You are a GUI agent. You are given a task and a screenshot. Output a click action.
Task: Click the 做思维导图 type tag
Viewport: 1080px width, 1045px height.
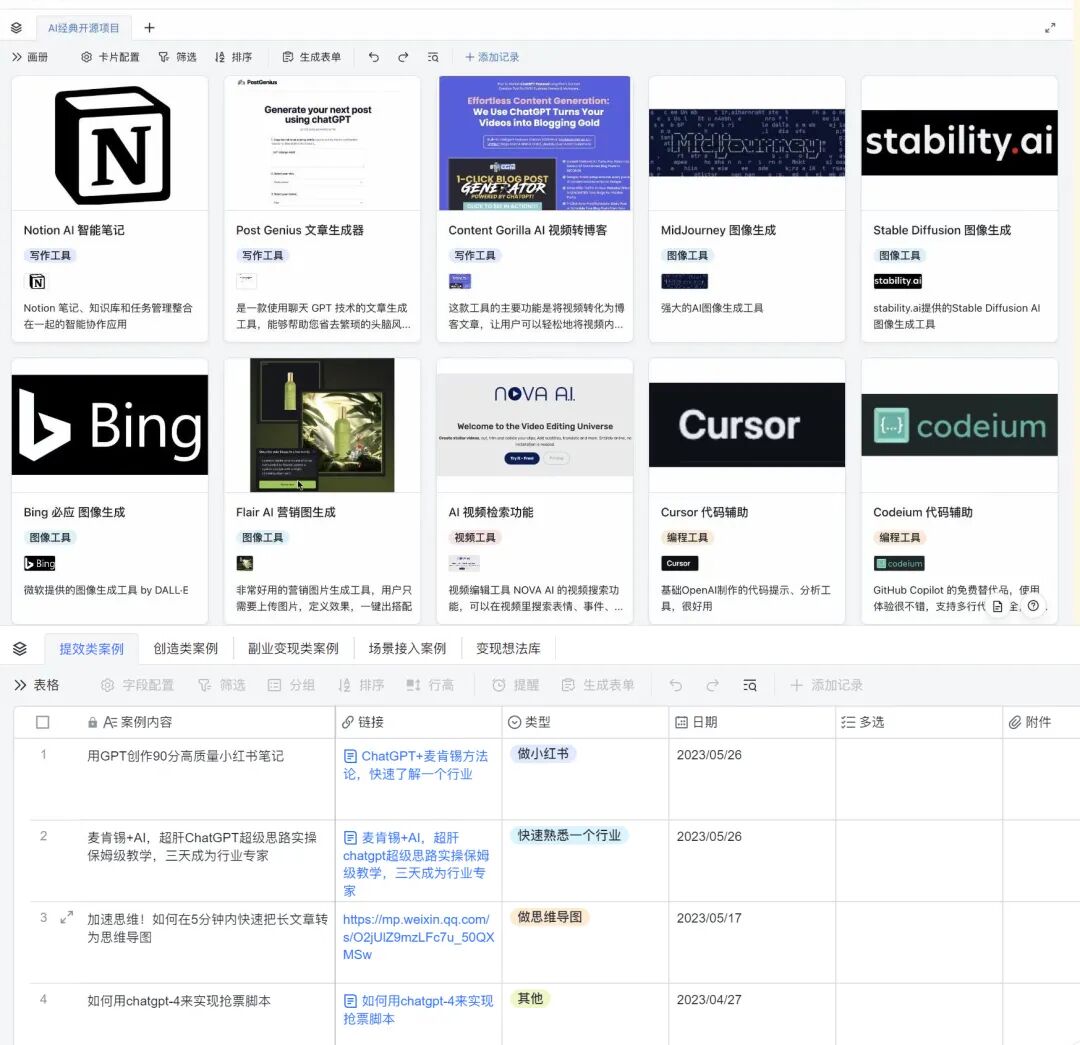pos(550,917)
